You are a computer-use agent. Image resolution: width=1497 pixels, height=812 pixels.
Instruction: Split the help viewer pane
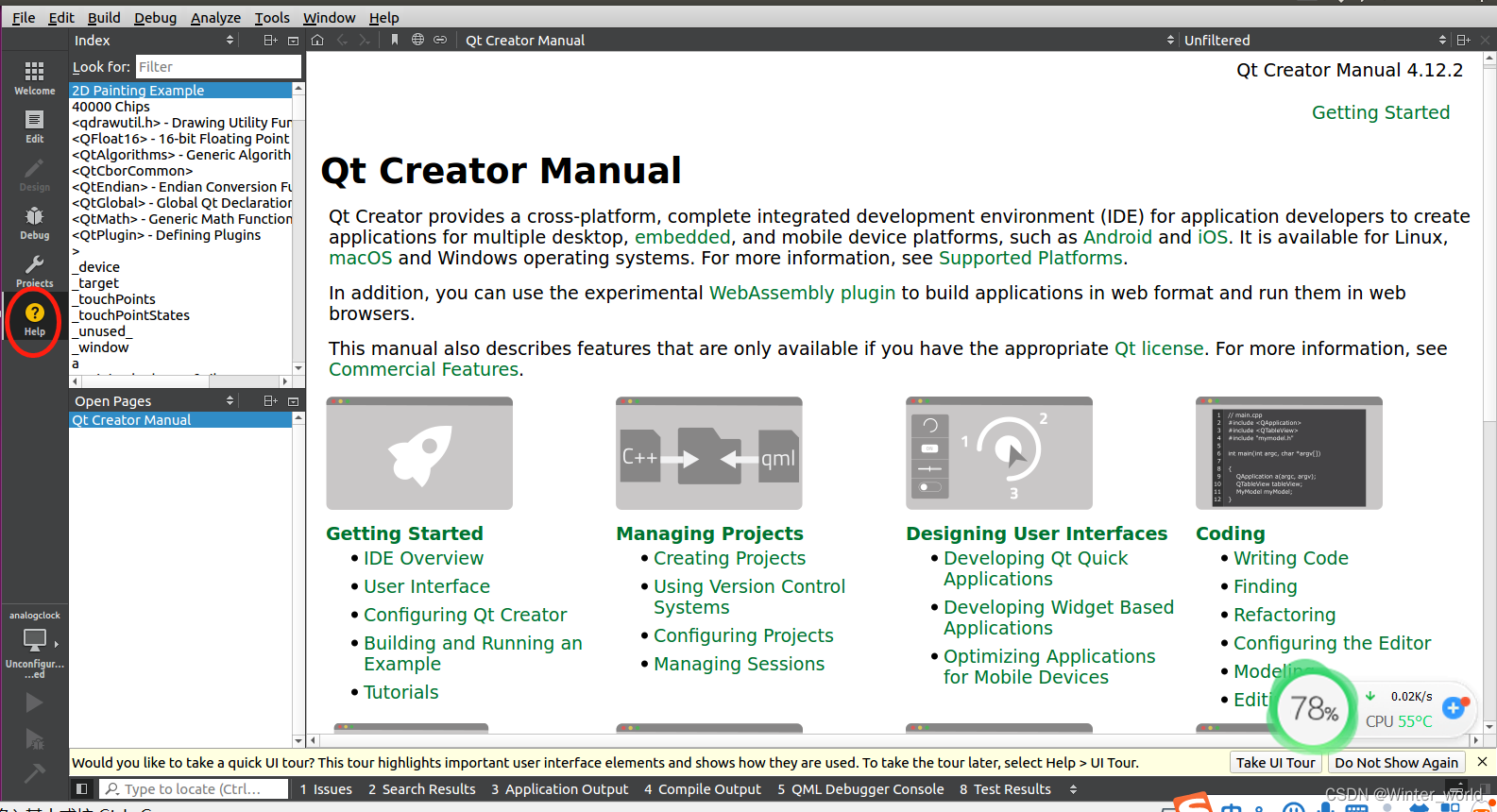[x=1463, y=41]
